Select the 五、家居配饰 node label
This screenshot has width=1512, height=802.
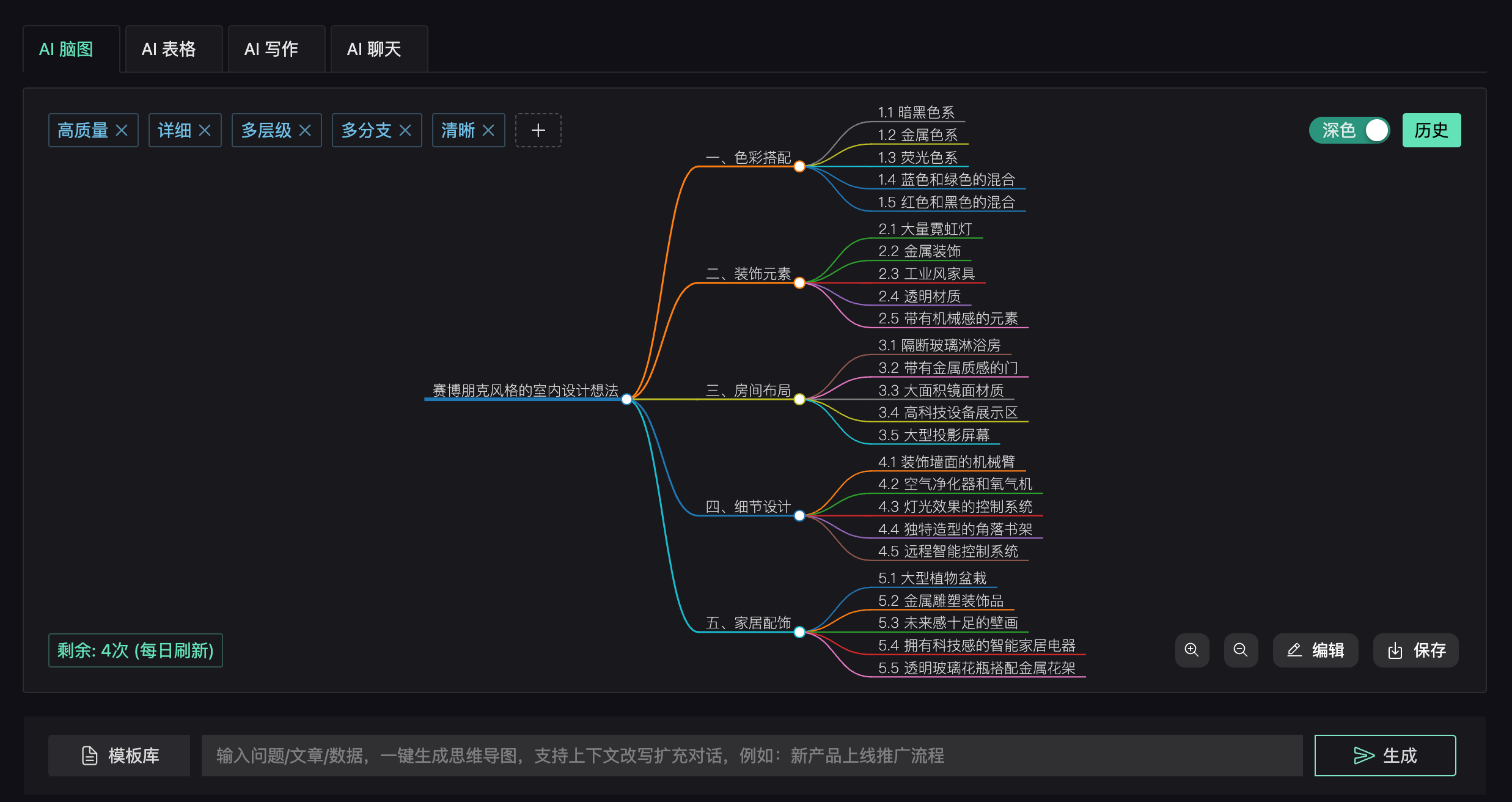tap(748, 623)
